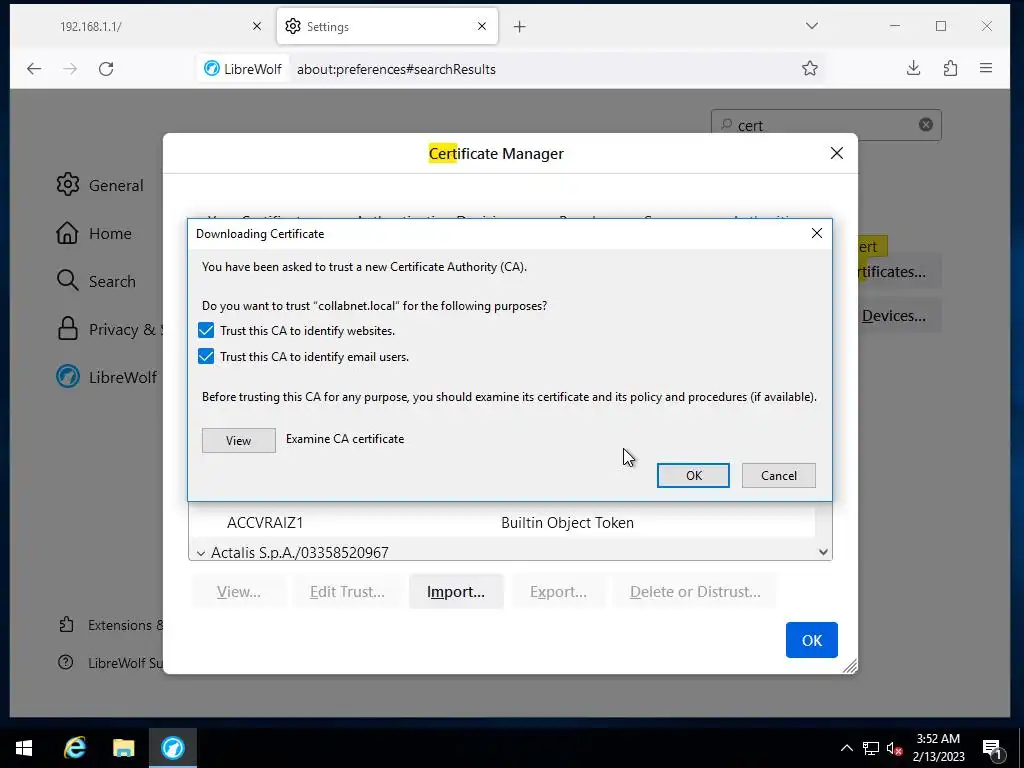Image resolution: width=1024 pixels, height=768 pixels.
Task: Open LibreWolf settings category
Action: (x=106, y=377)
